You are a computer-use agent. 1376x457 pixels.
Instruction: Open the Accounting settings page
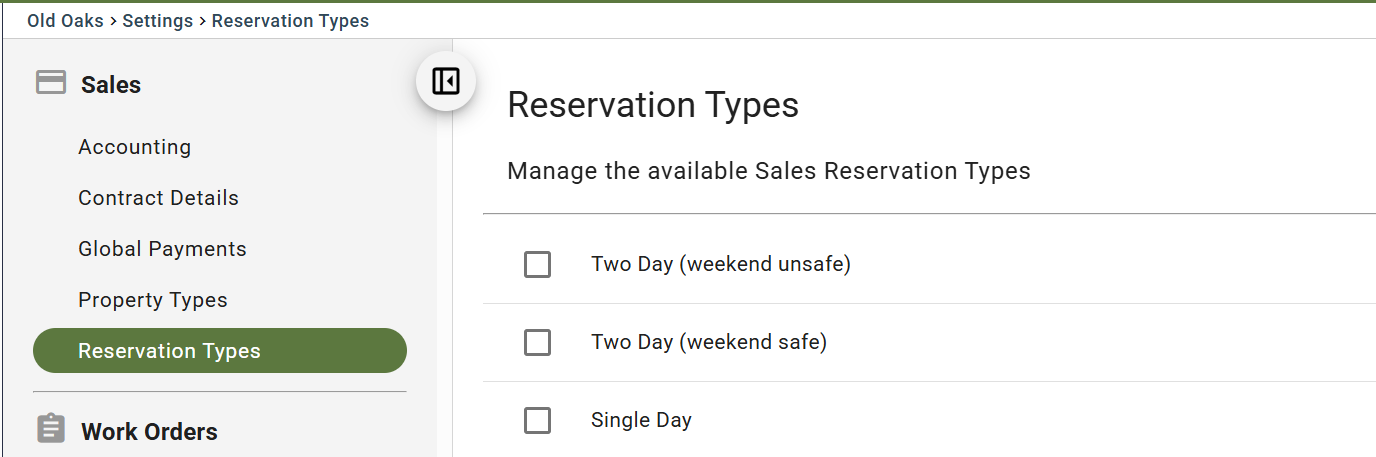click(x=135, y=147)
